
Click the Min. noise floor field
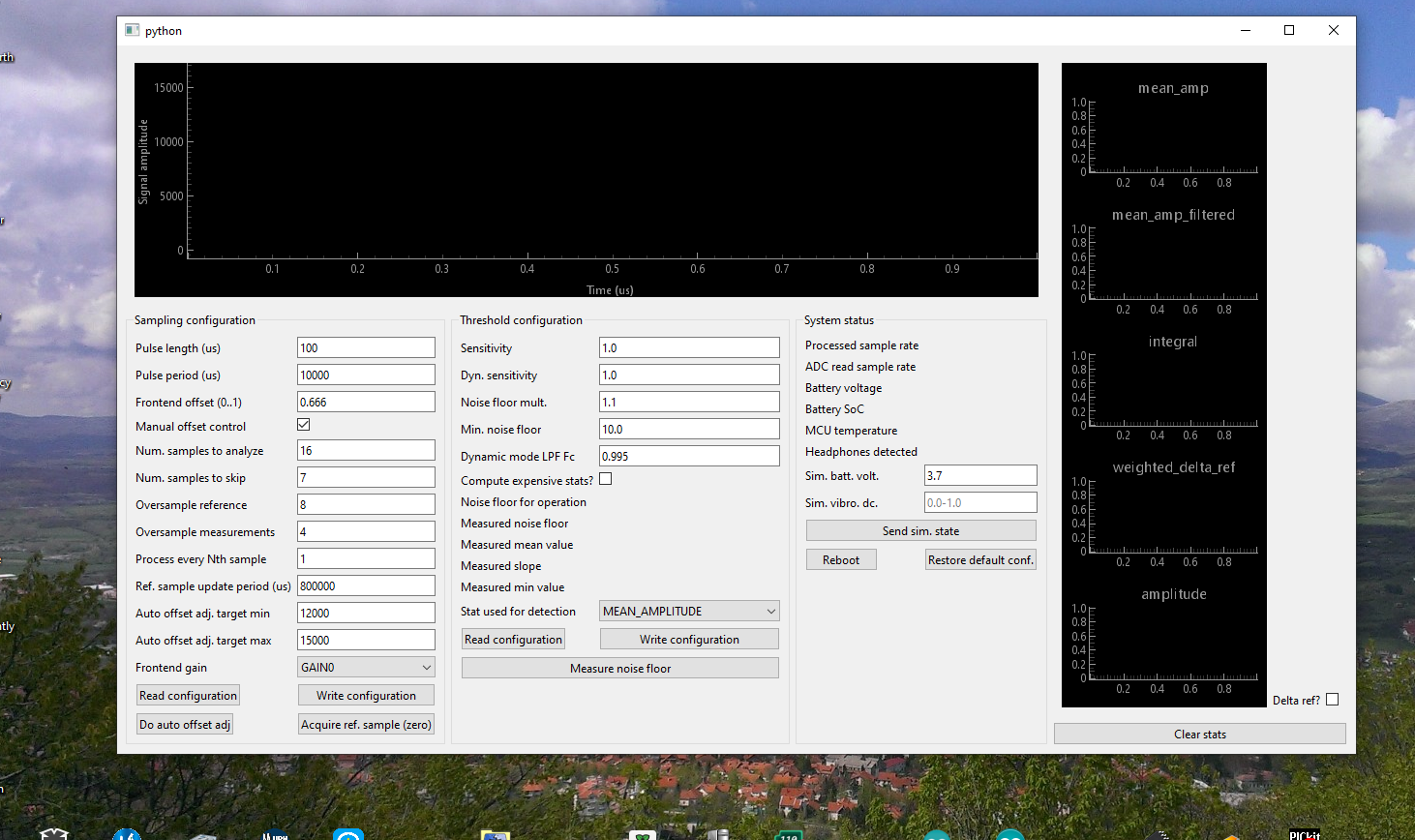(x=689, y=429)
